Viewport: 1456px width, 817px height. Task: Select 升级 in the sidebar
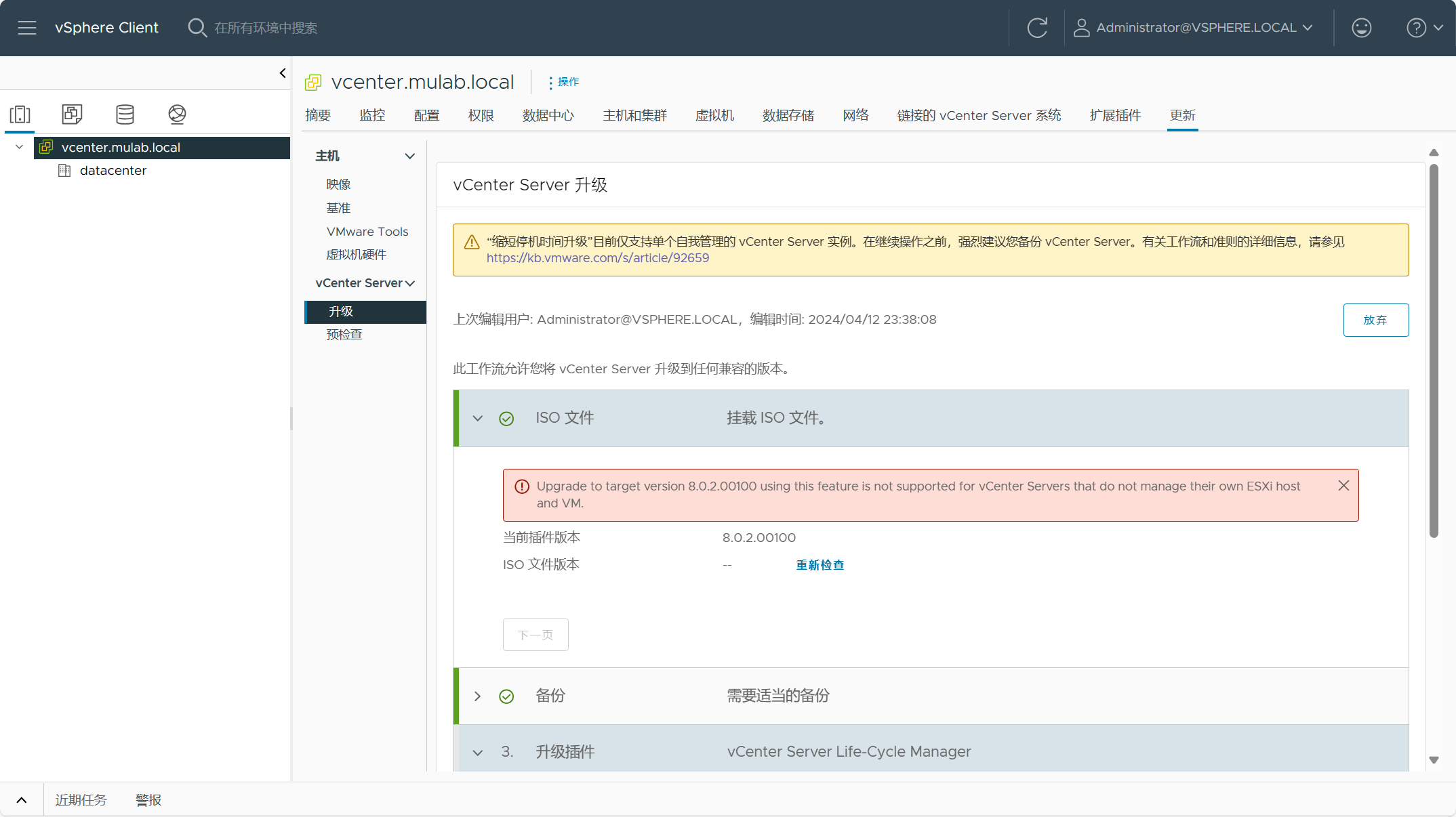(x=365, y=312)
